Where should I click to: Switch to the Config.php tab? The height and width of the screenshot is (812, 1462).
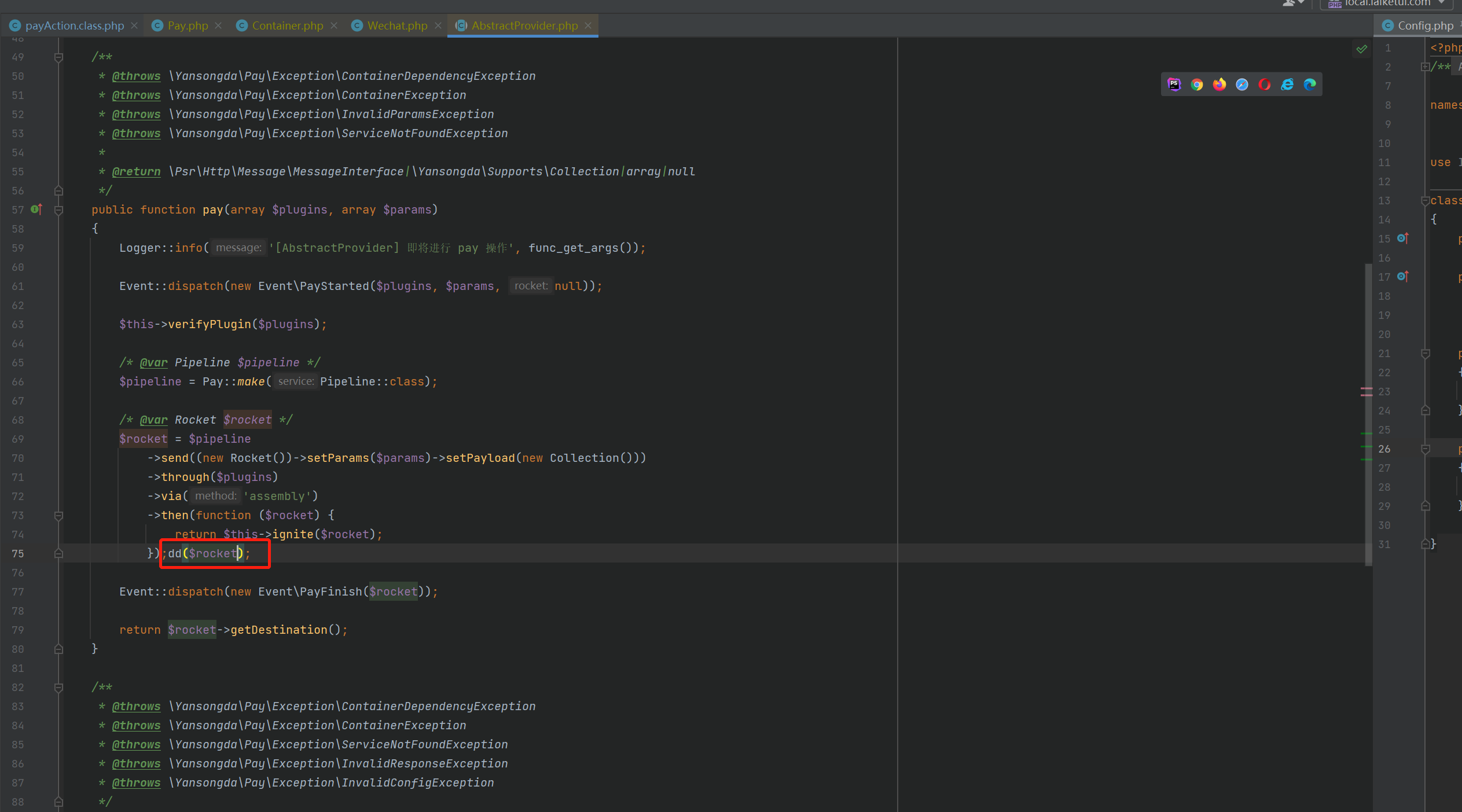click(x=1422, y=25)
